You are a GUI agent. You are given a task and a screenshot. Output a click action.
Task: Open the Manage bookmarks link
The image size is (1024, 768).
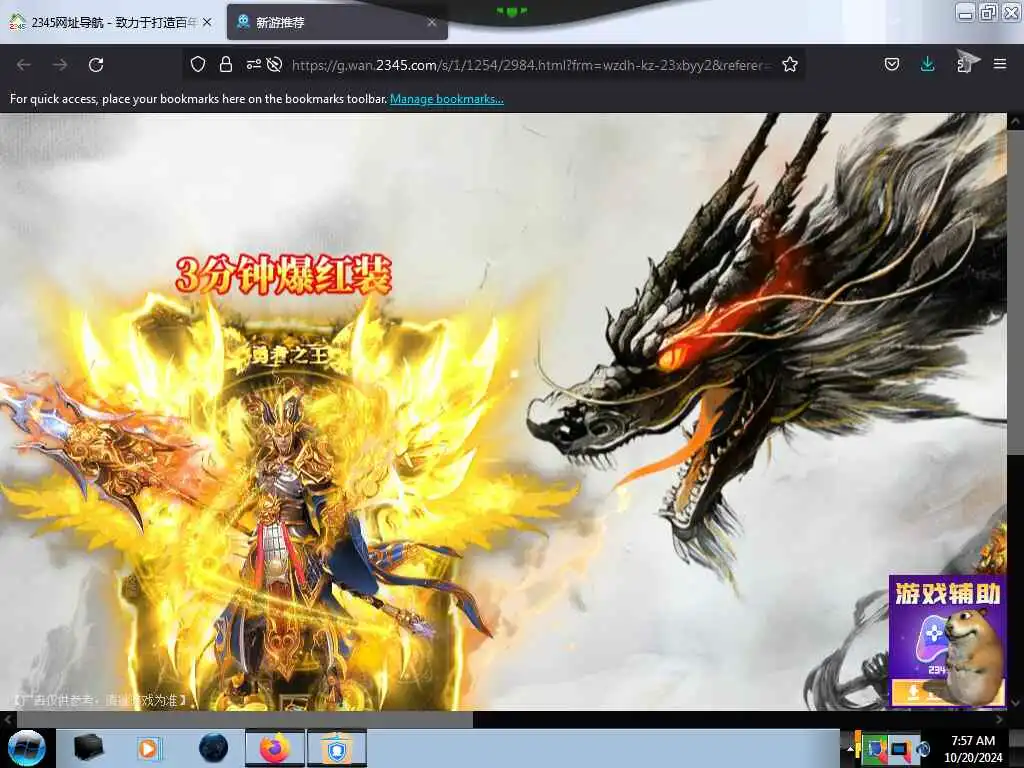coord(447,99)
